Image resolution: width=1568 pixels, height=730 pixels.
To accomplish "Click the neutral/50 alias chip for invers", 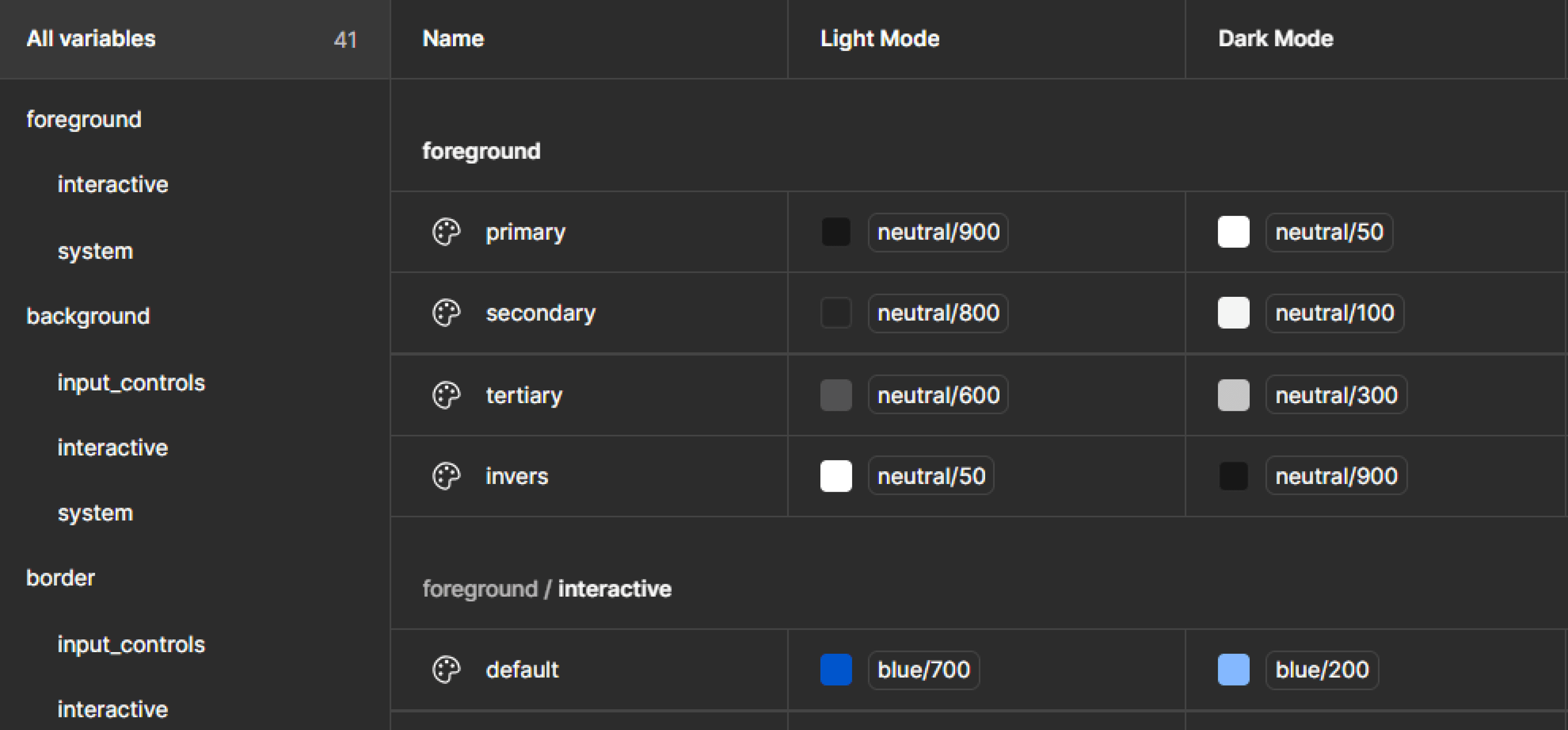I will tap(931, 476).
